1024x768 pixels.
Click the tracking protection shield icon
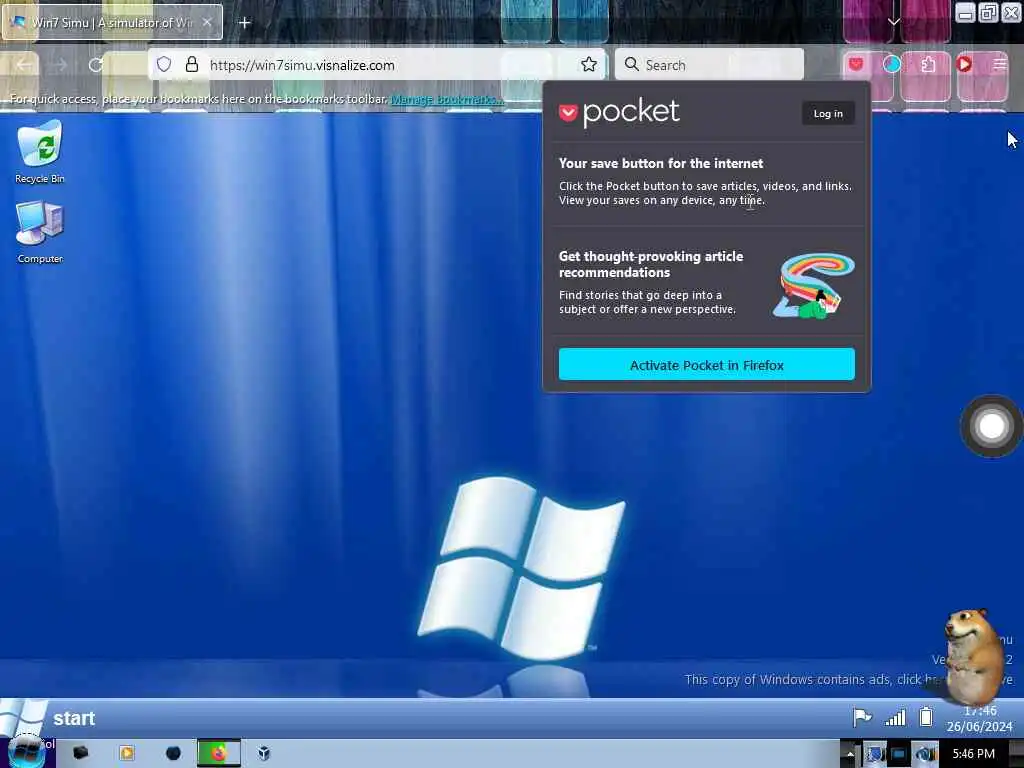coord(164,64)
